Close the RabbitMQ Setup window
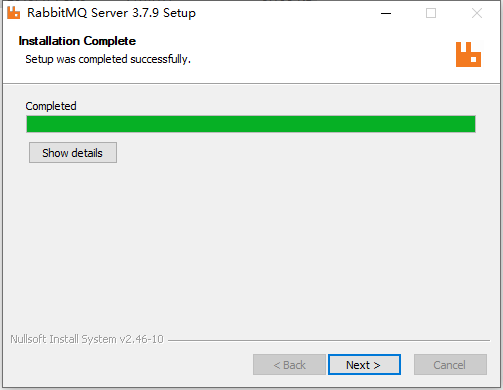 (477, 13)
